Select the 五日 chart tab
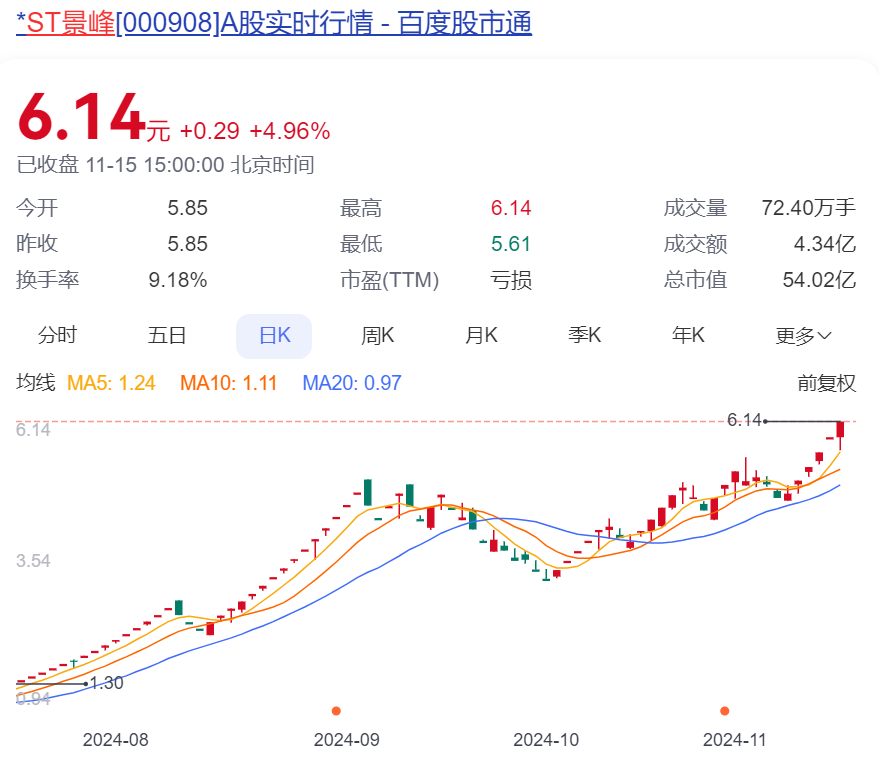The width and height of the screenshot is (879, 762). pos(167,336)
